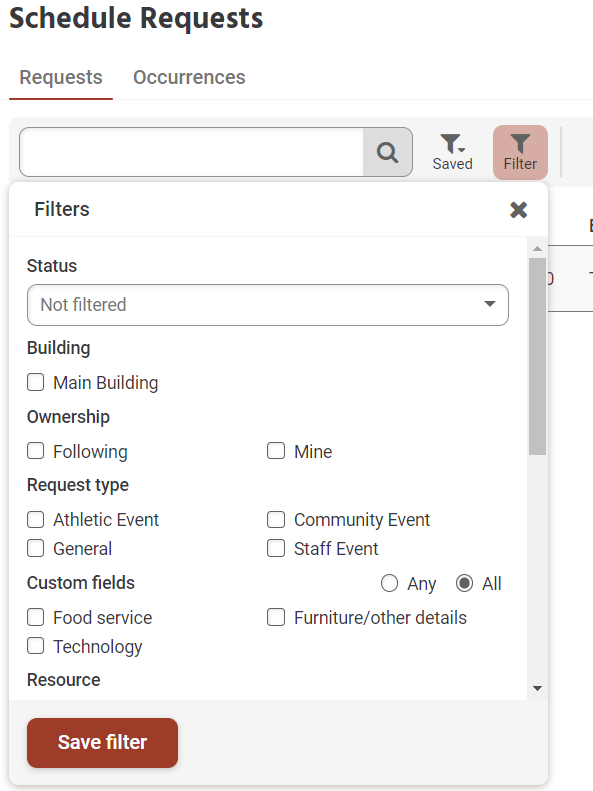Open the Status Not filtered dropdown
This screenshot has width=593, height=791.
[268, 305]
